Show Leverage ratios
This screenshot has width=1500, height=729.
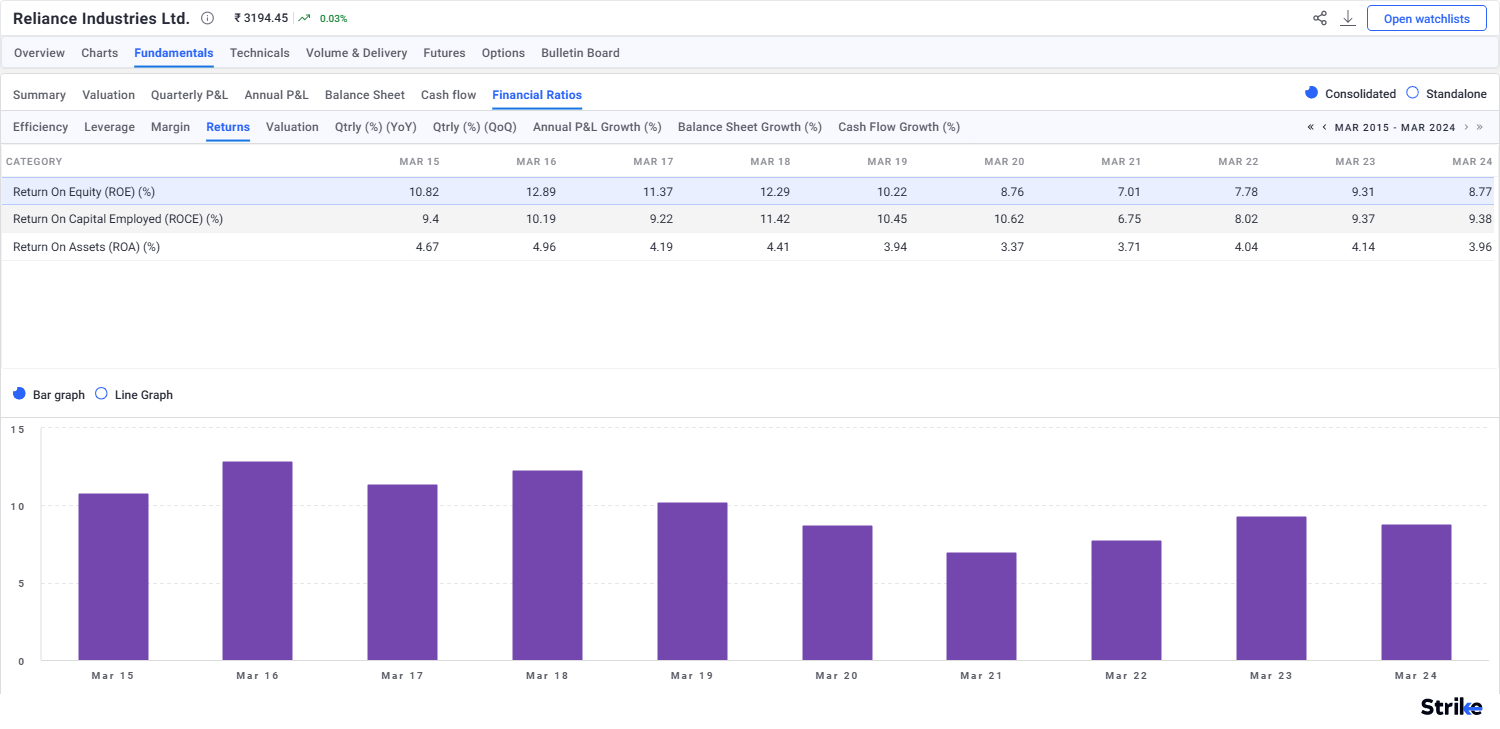[109, 127]
